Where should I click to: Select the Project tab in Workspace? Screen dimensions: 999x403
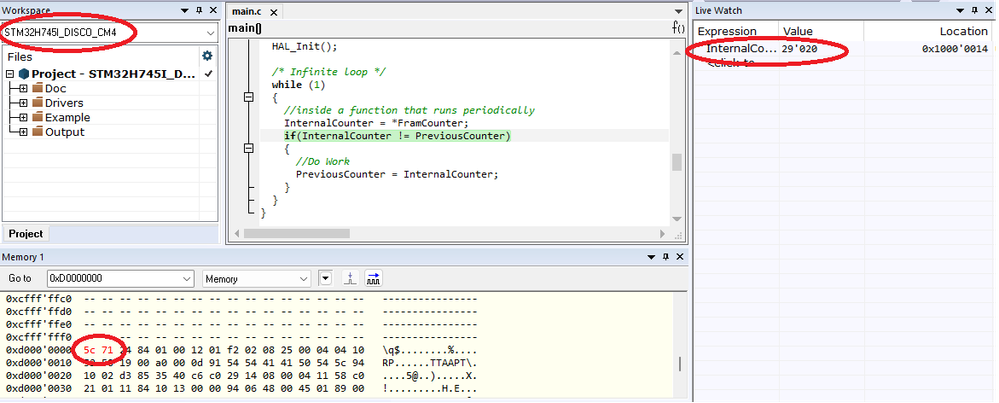pos(26,234)
